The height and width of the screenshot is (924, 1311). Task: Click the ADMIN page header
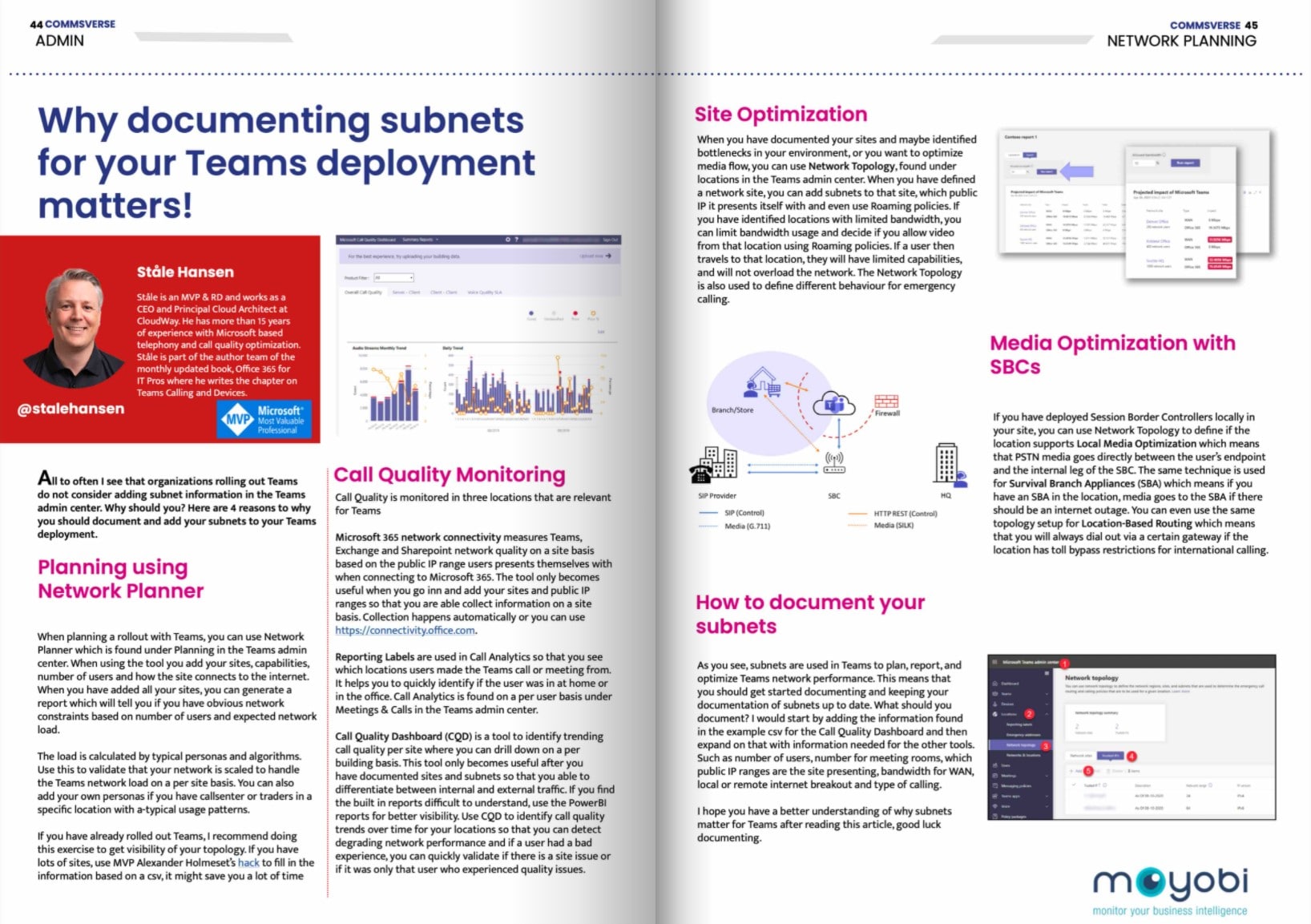59,41
